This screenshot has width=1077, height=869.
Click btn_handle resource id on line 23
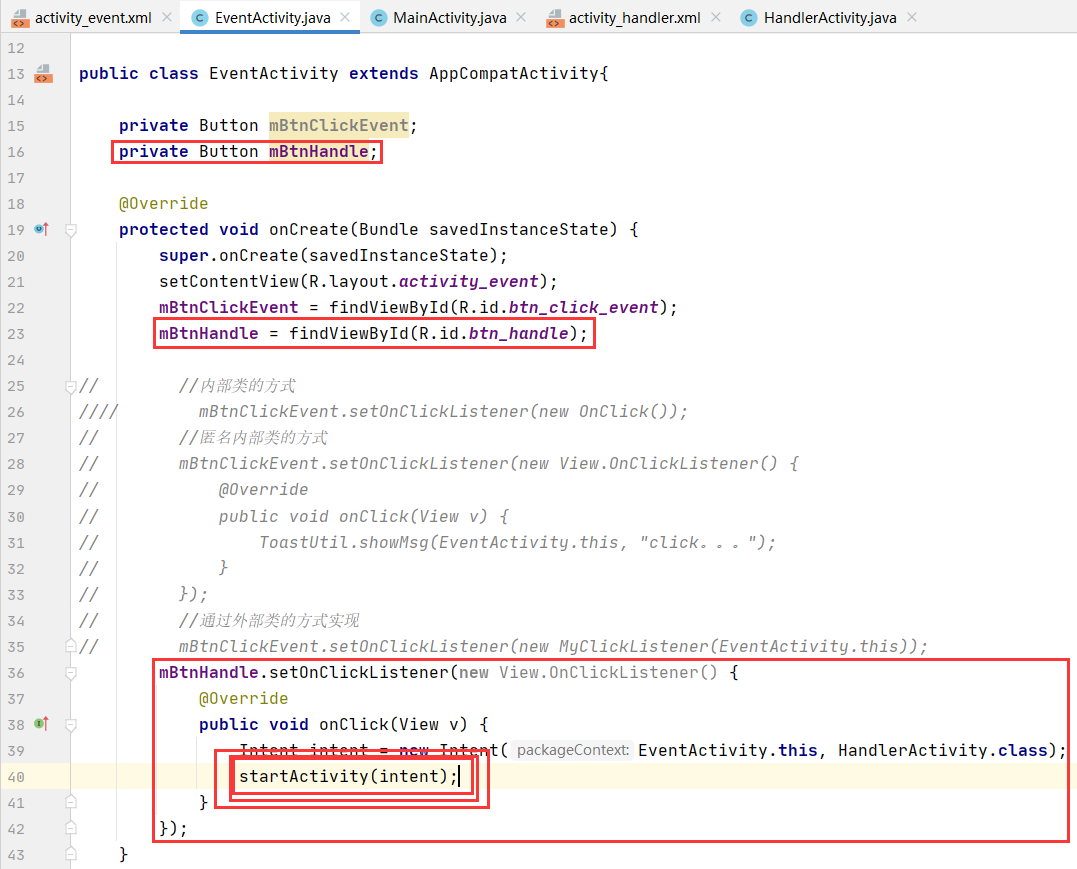519,333
